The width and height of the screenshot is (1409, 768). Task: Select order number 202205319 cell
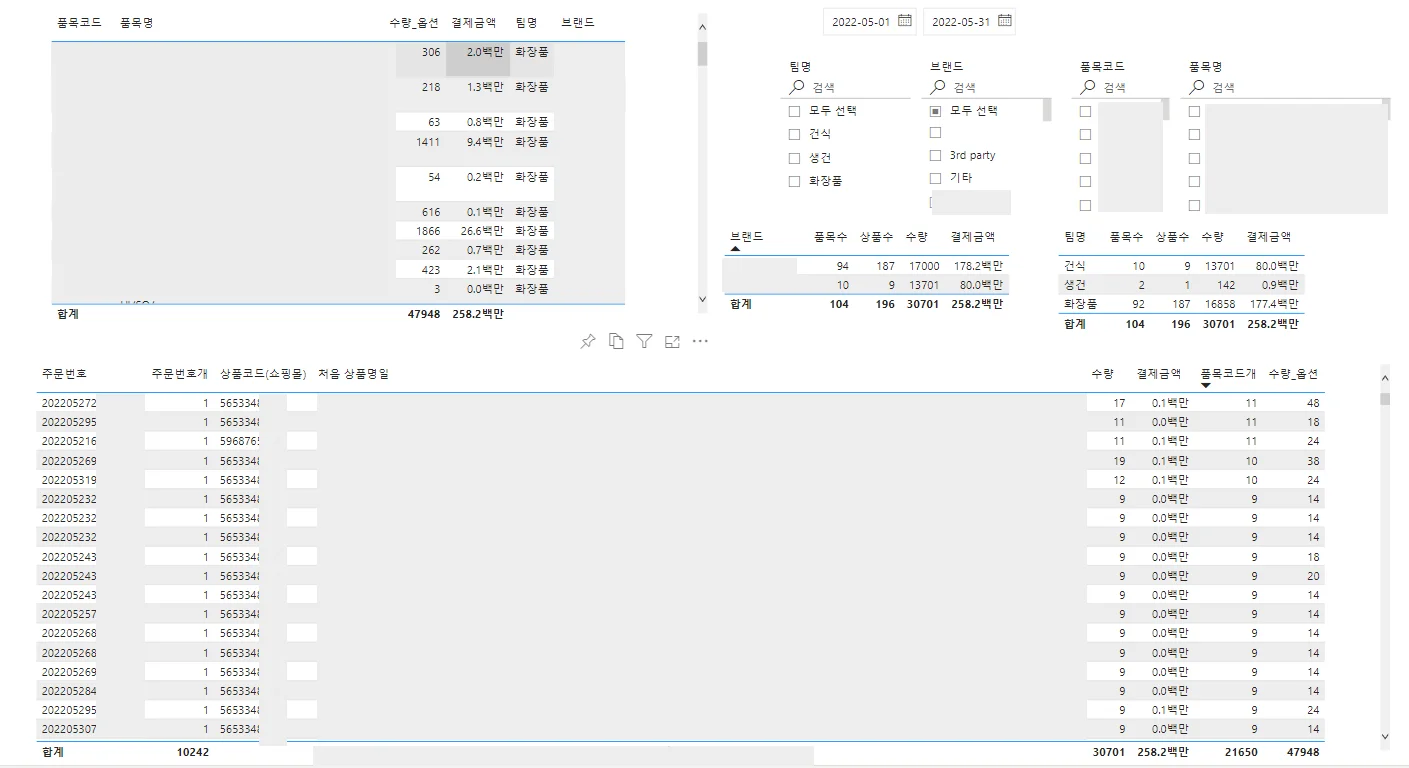pos(69,480)
